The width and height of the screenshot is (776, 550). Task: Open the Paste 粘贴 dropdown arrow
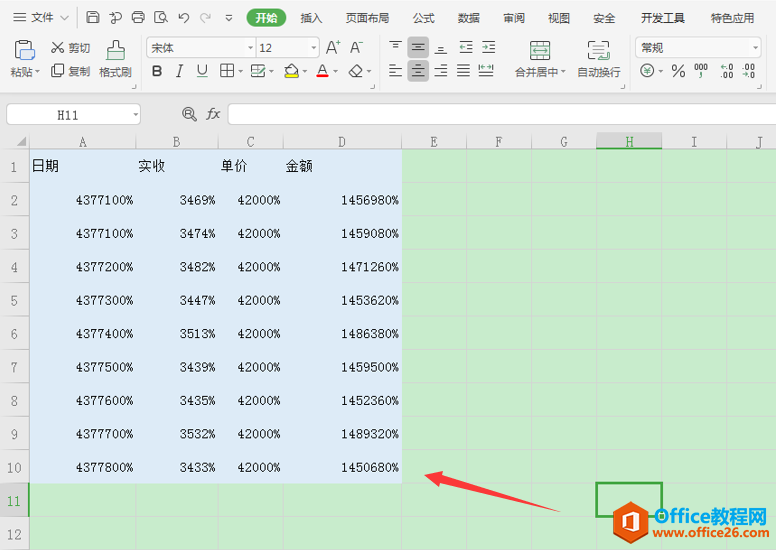click(37, 72)
